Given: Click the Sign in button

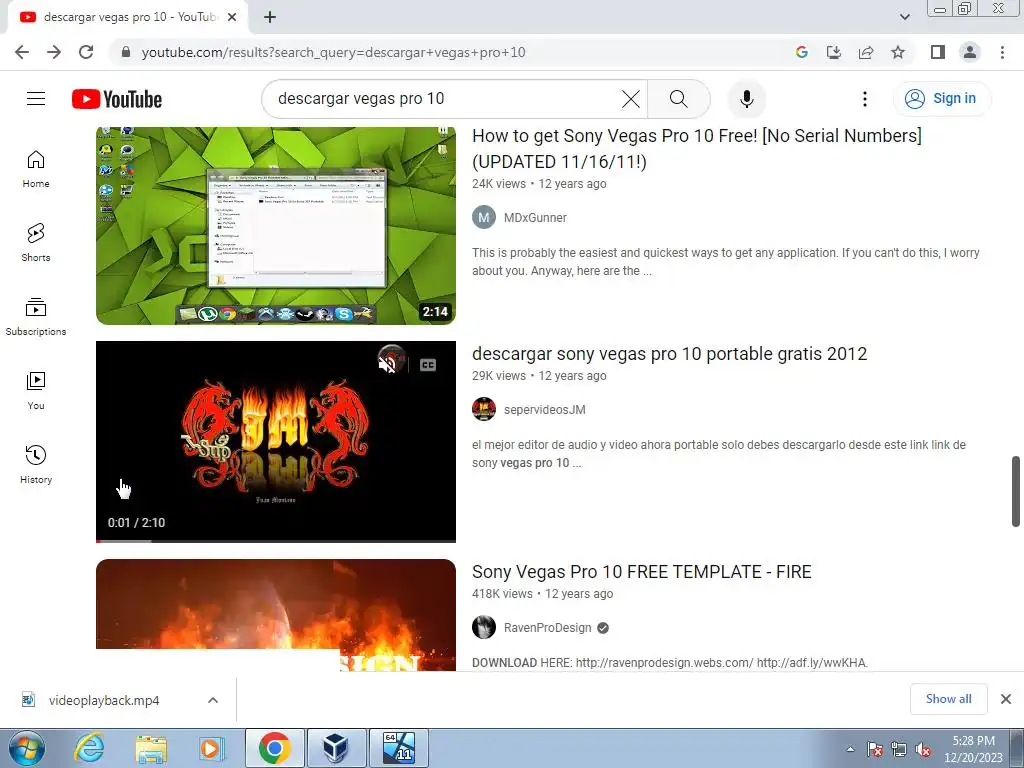Looking at the screenshot, I should click(941, 99).
